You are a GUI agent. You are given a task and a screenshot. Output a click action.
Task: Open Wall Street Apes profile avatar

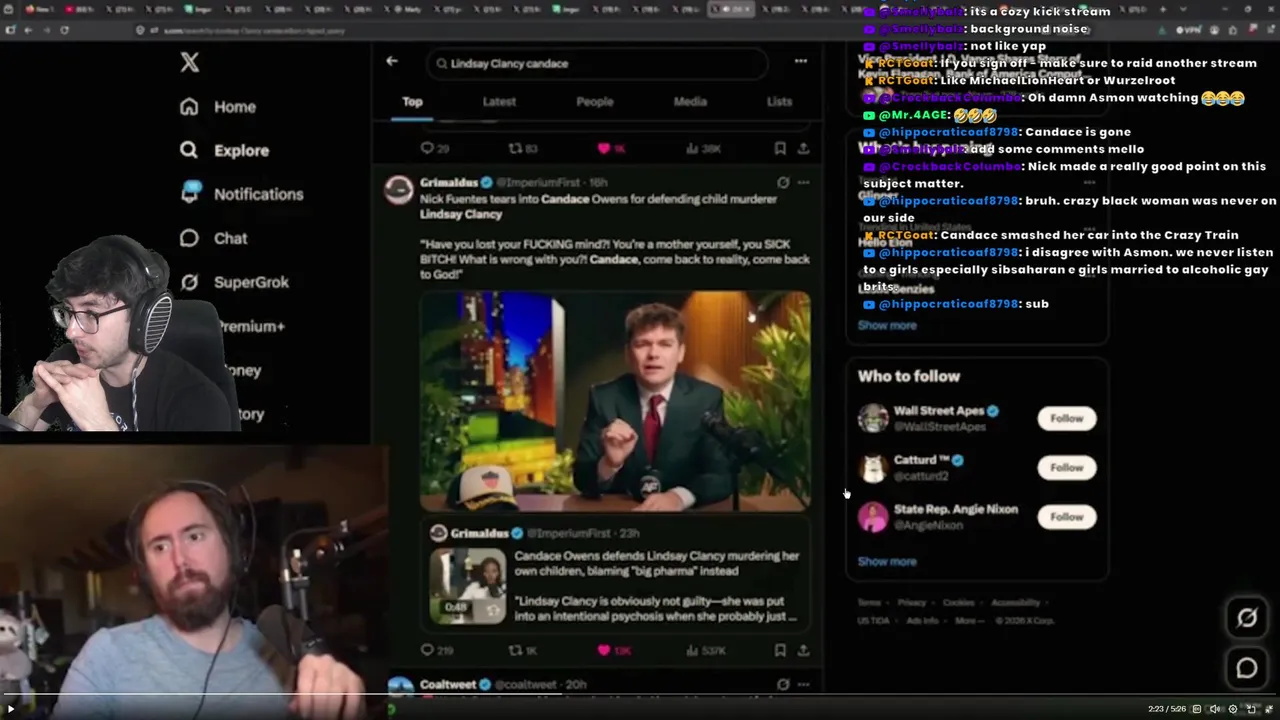click(873, 418)
